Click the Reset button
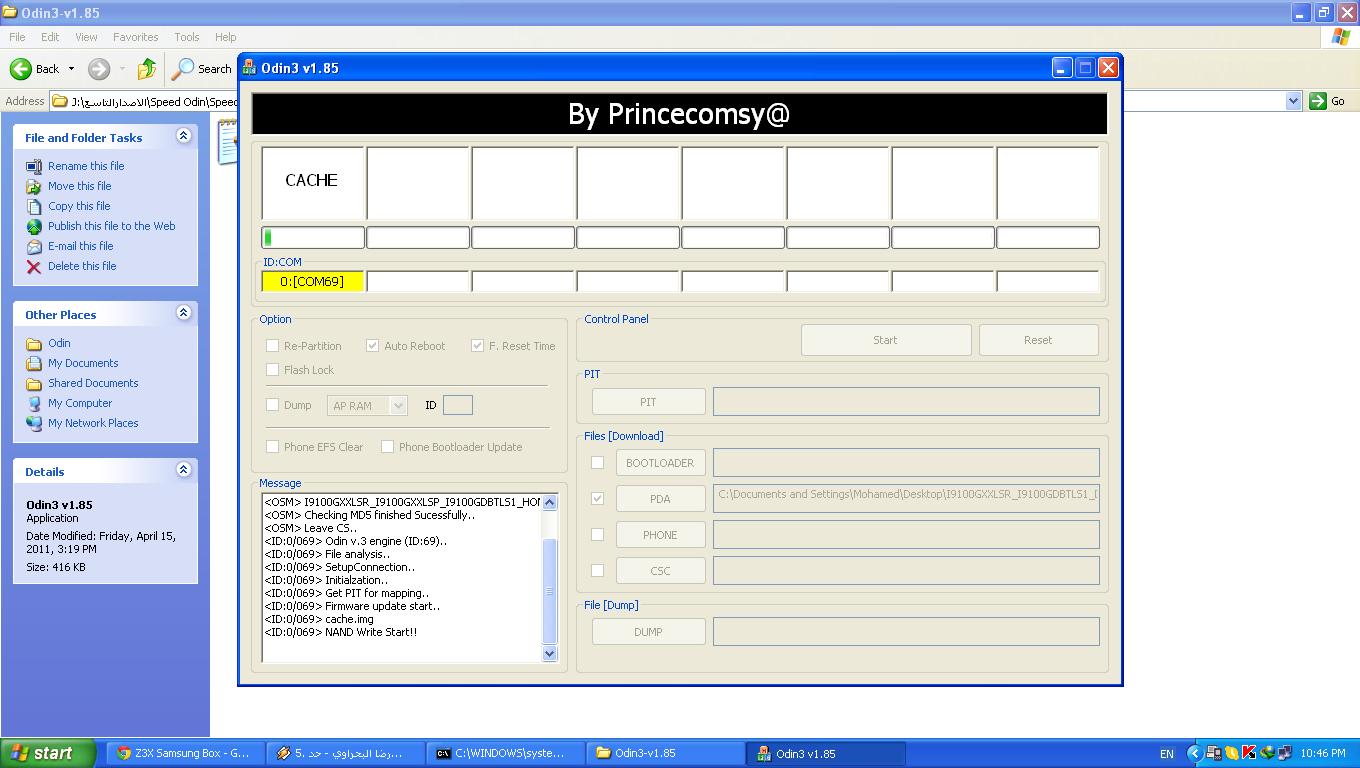The image size is (1360, 768). tap(1038, 340)
